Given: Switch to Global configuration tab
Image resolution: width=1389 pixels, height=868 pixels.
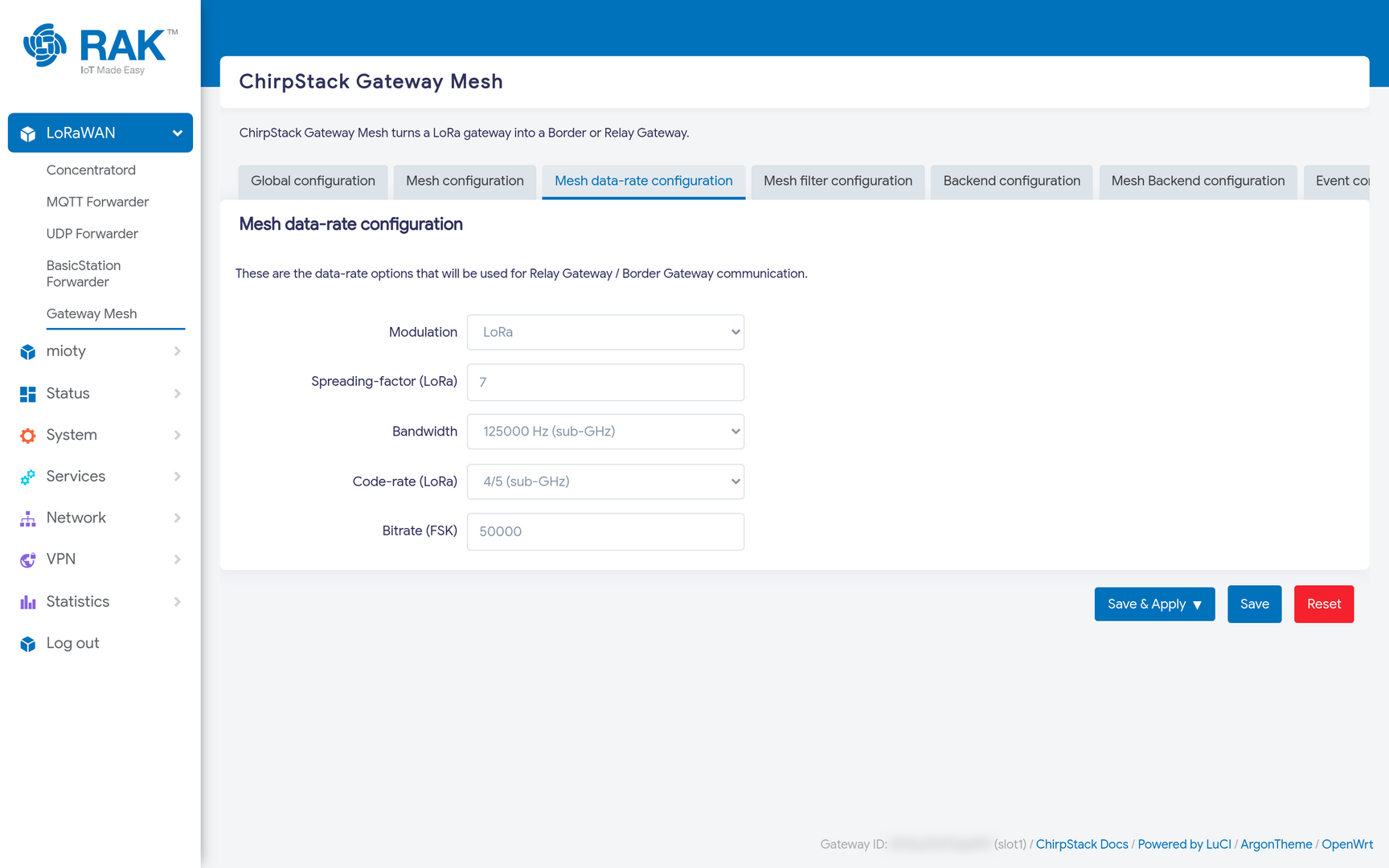Looking at the screenshot, I should click(313, 182).
